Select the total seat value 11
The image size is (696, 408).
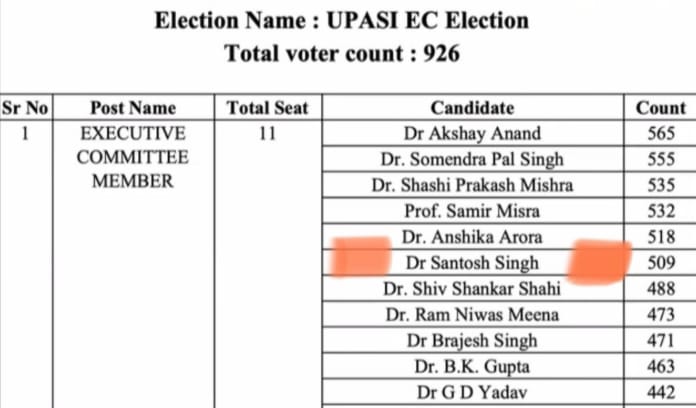[x=267, y=133]
